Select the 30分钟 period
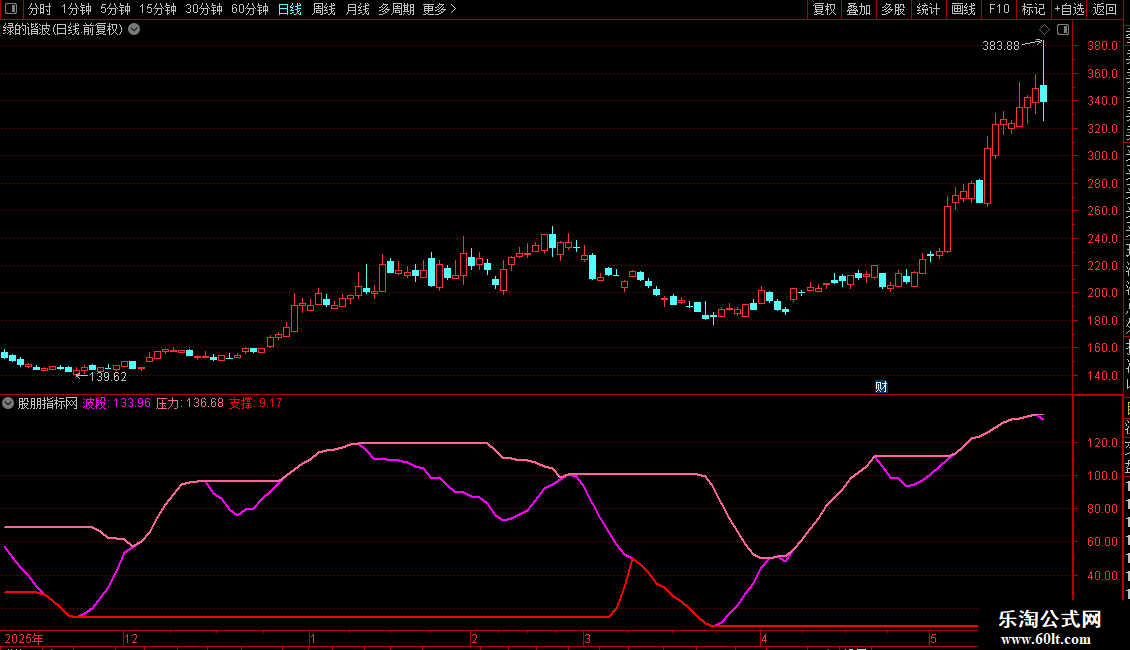Screen dimensions: 1130x650 coord(203,9)
